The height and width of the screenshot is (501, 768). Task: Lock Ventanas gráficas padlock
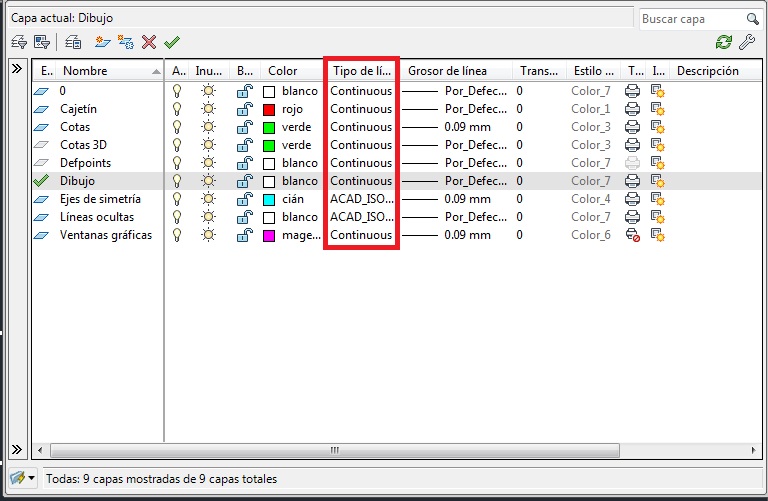click(x=245, y=236)
